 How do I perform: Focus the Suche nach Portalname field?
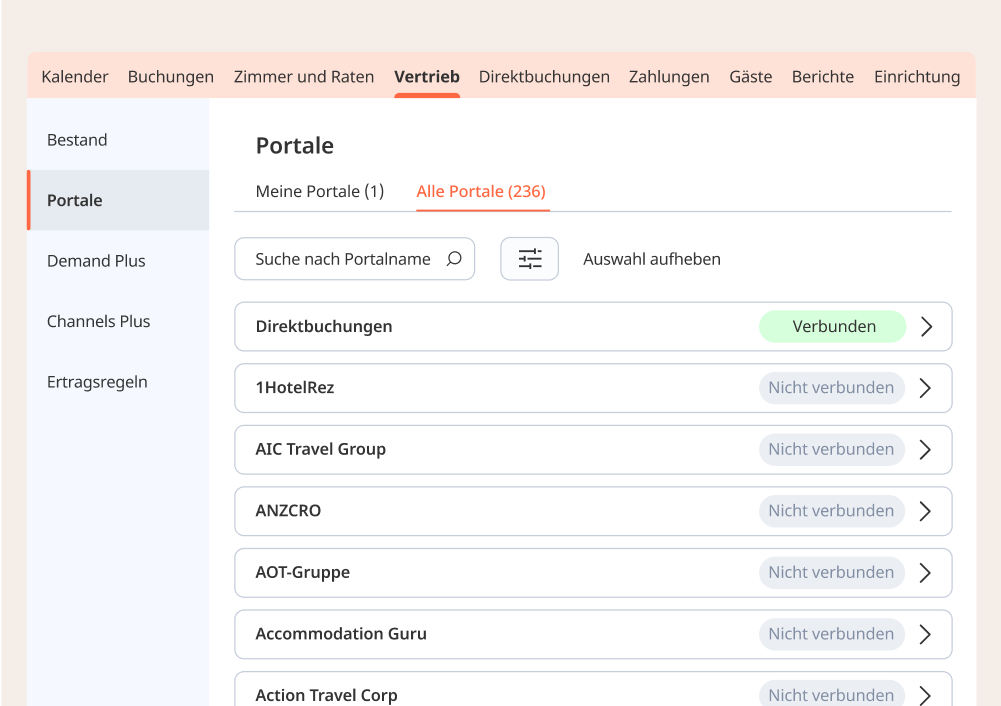342,259
